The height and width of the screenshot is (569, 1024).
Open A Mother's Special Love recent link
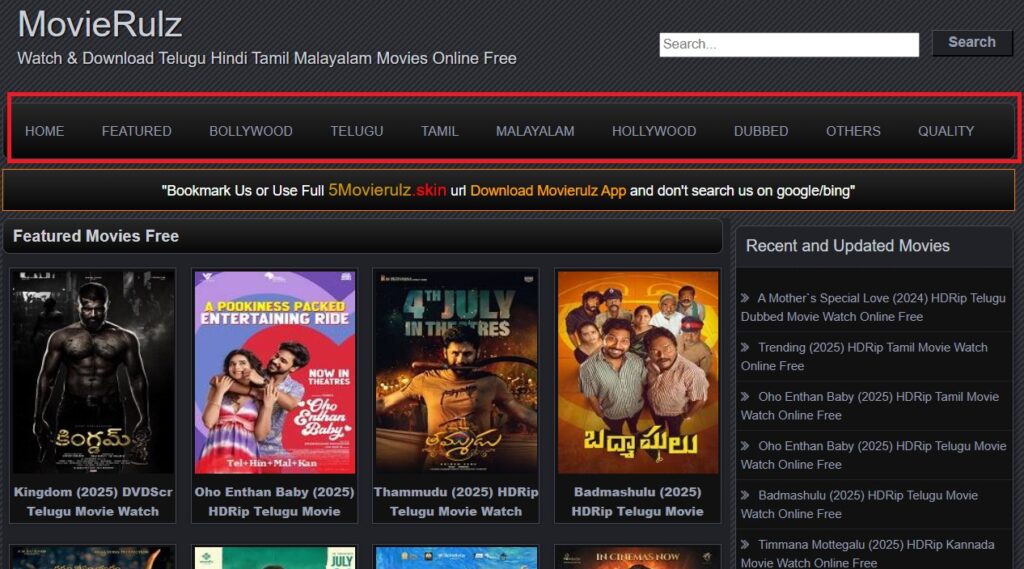[x=873, y=307]
